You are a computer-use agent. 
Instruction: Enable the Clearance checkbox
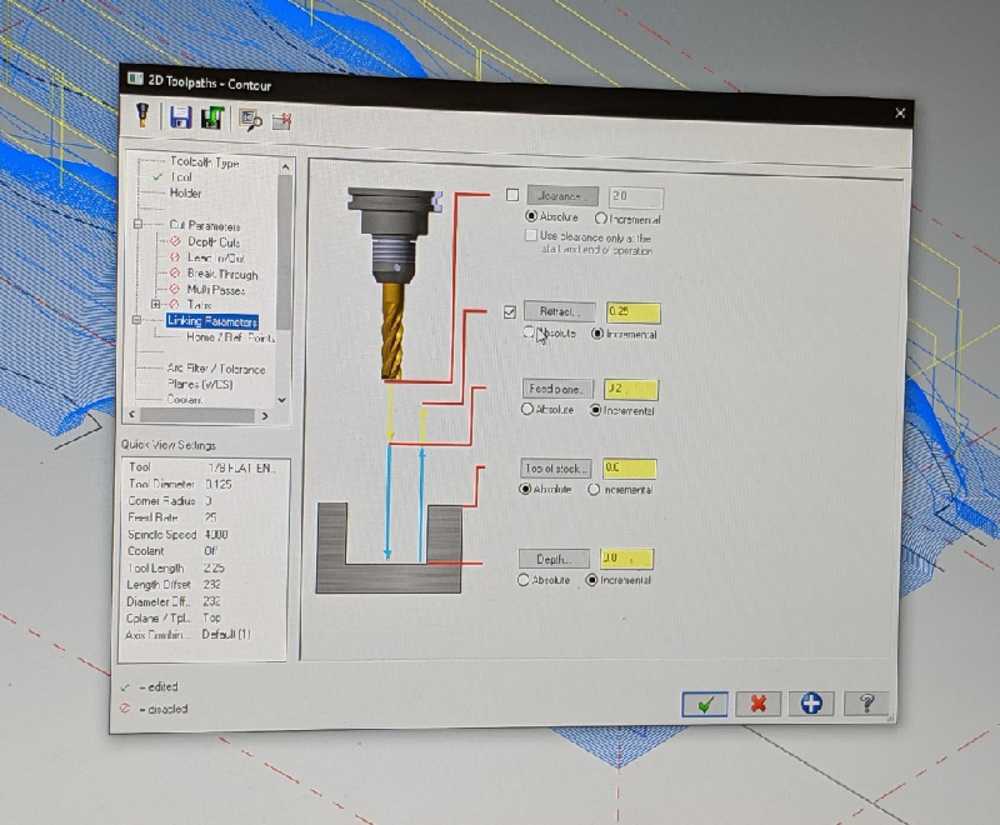(512, 195)
